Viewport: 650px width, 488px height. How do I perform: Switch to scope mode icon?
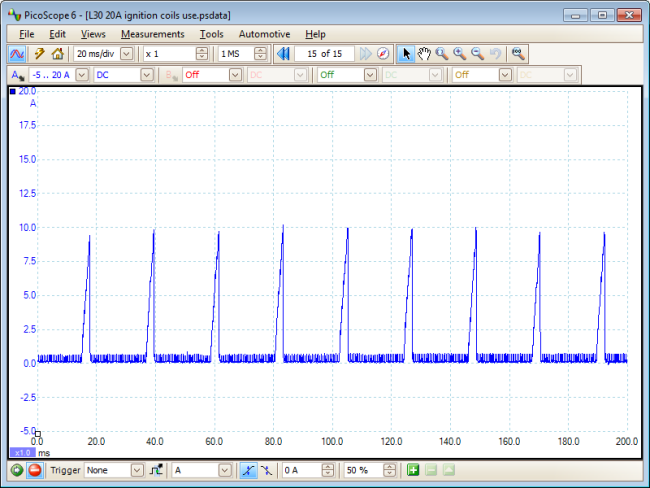point(17,54)
